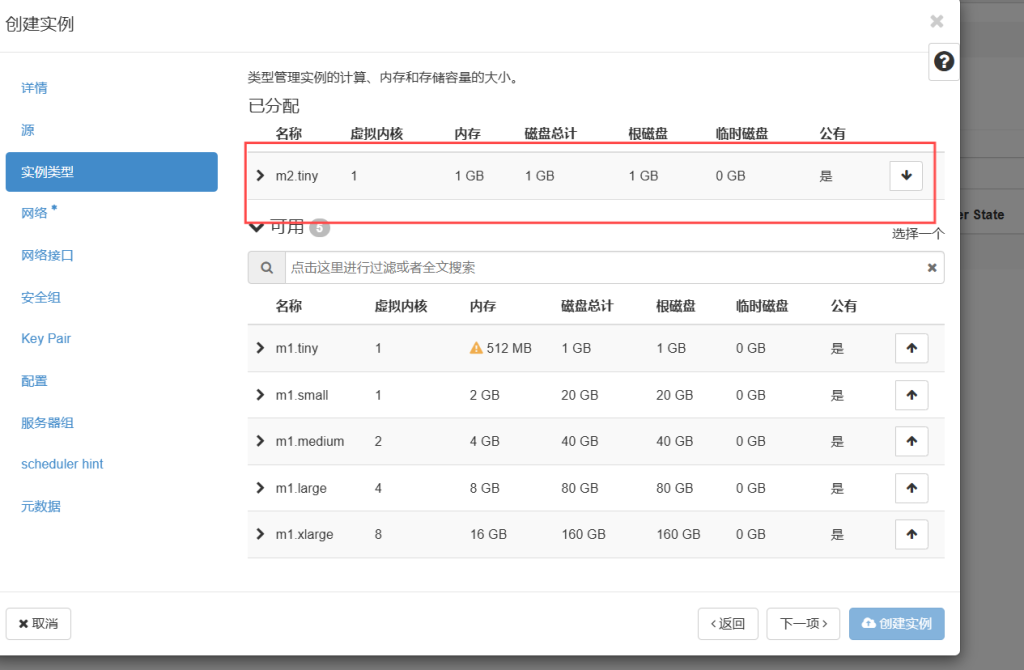Open the help question mark icon
This screenshot has width=1024, height=670.
943,62
